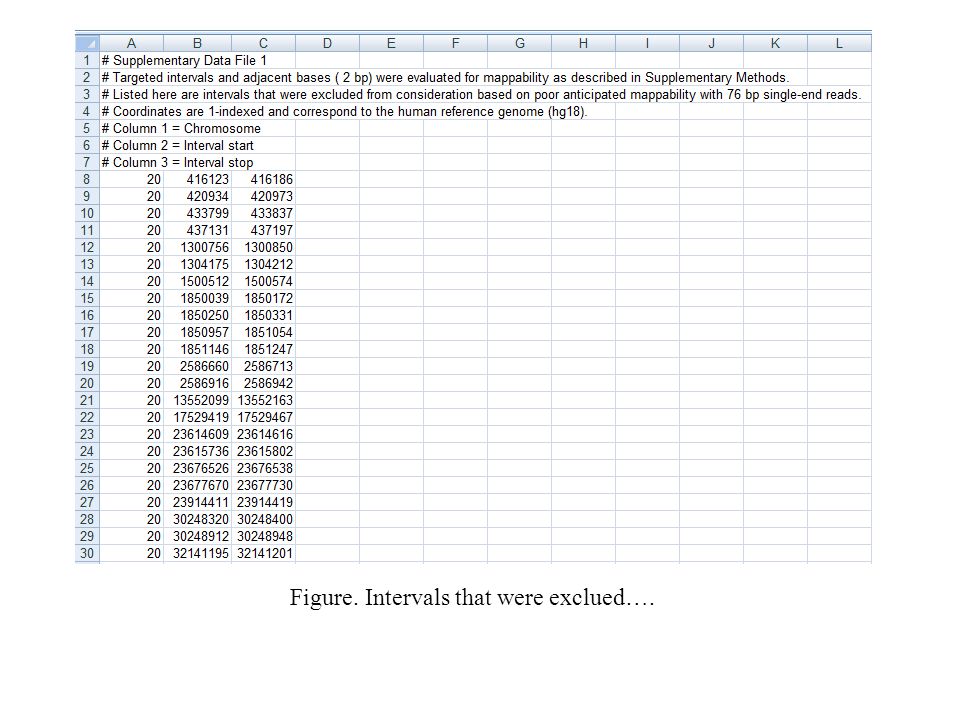Select cell with value 420934

(x=197, y=197)
